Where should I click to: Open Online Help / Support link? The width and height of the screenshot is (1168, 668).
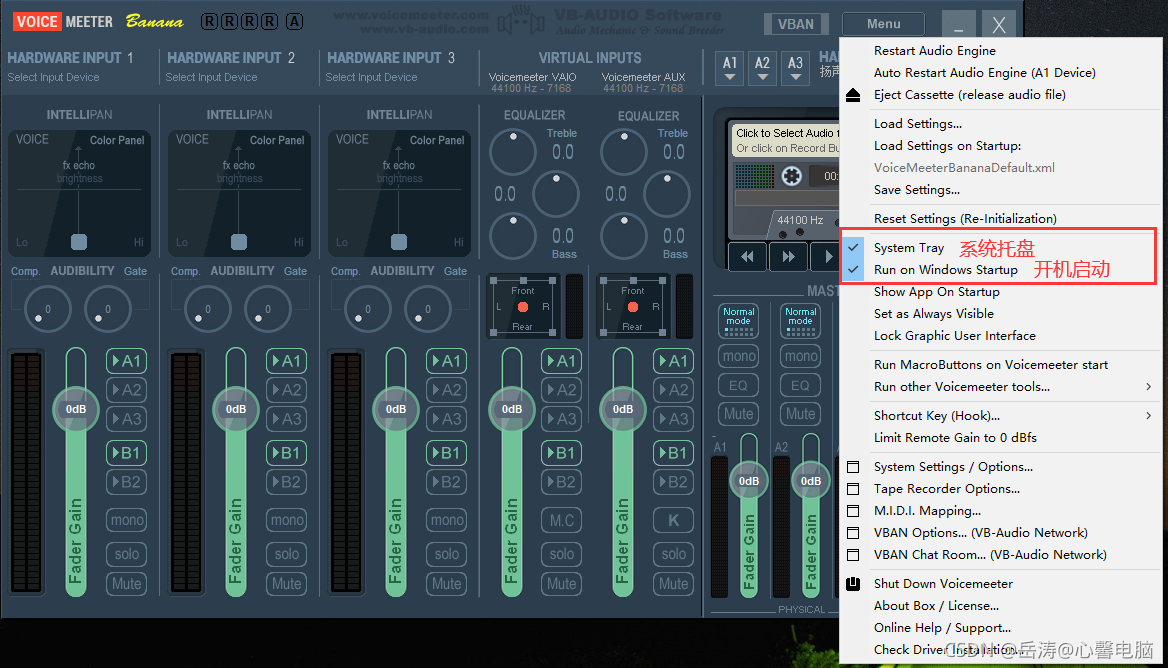pyautogui.click(x=942, y=628)
